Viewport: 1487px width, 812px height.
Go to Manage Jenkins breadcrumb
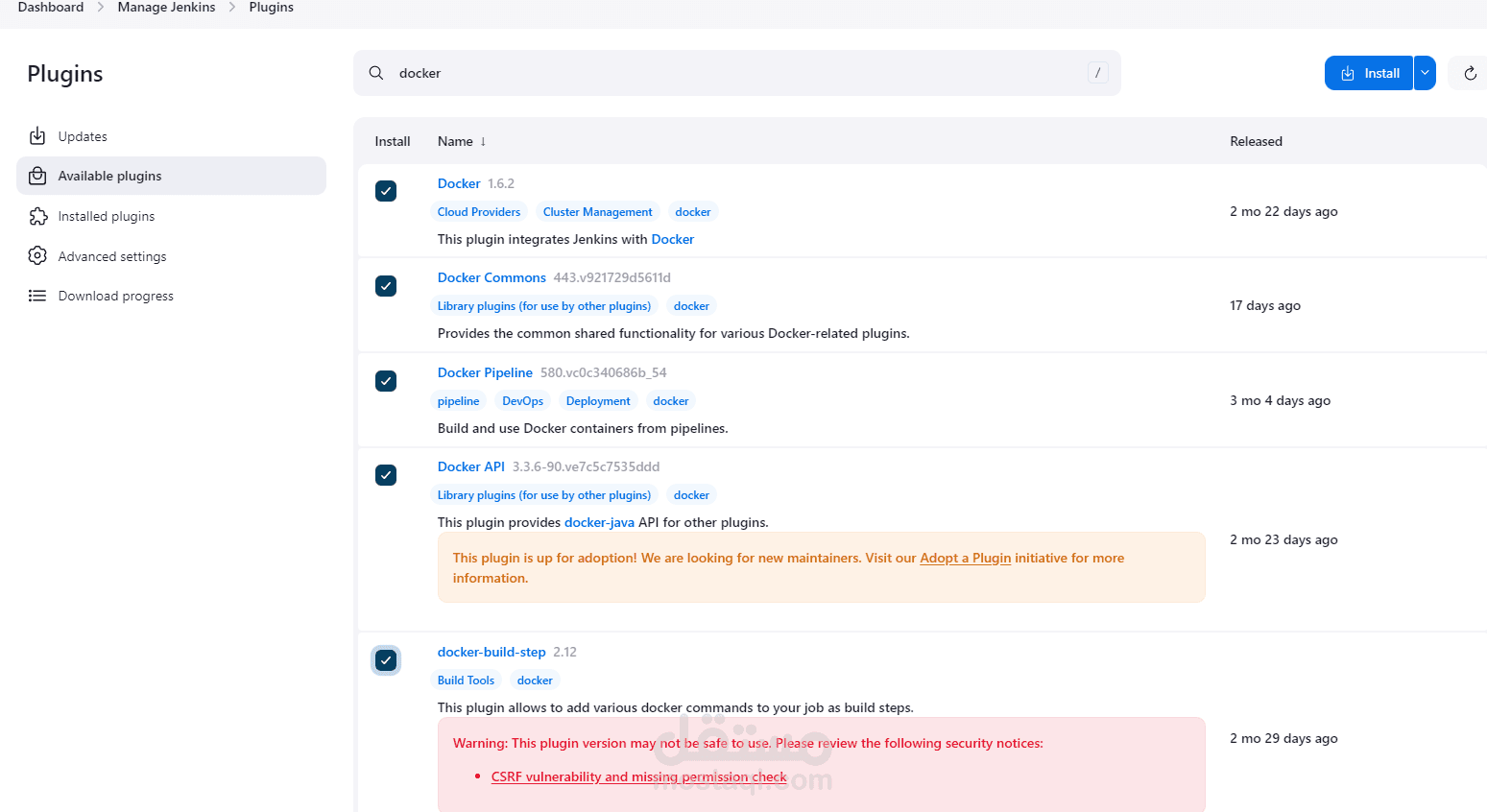166,8
